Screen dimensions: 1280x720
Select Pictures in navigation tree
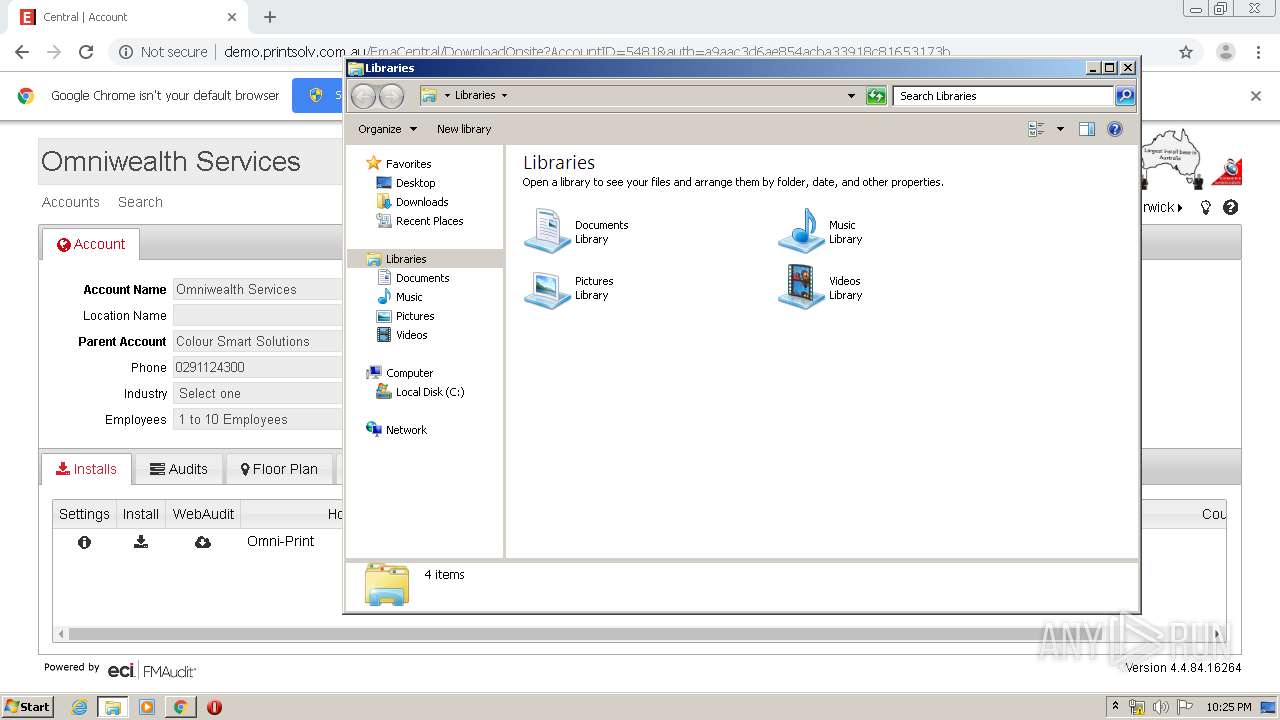(414, 316)
